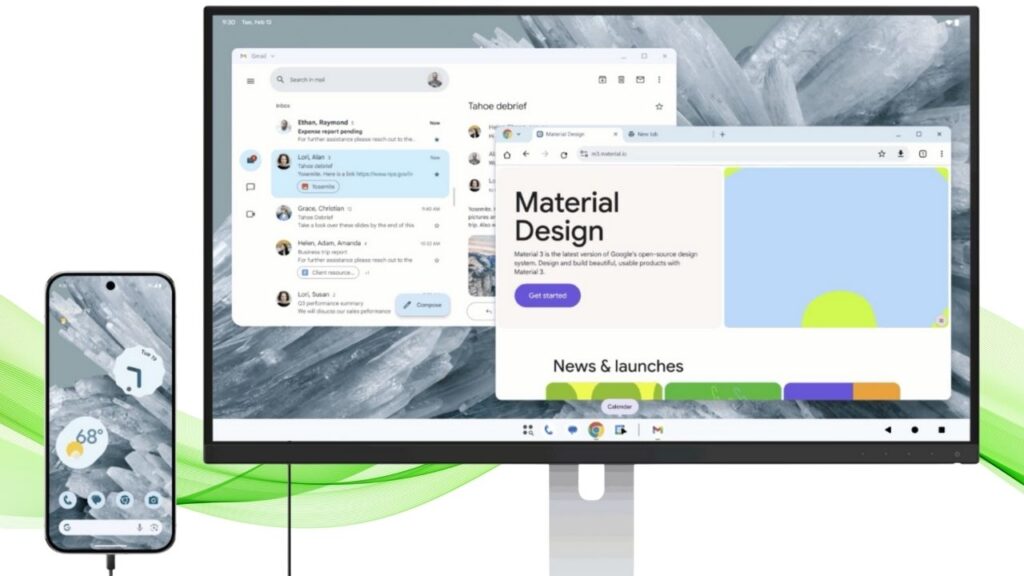The height and width of the screenshot is (576, 1024).
Task: Open Chrome downloads icon
Action: click(901, 154)
